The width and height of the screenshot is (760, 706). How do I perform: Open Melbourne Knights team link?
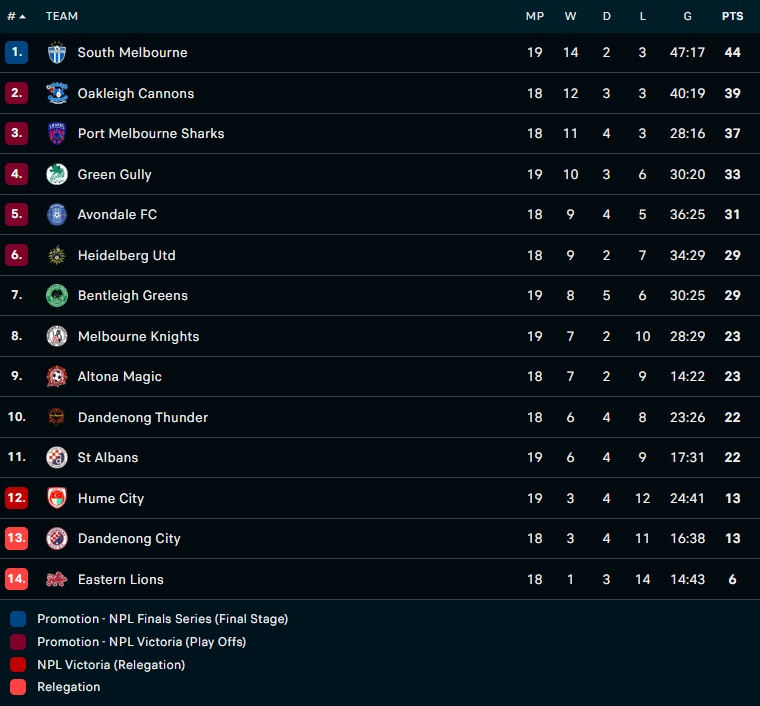pos(138,336)
